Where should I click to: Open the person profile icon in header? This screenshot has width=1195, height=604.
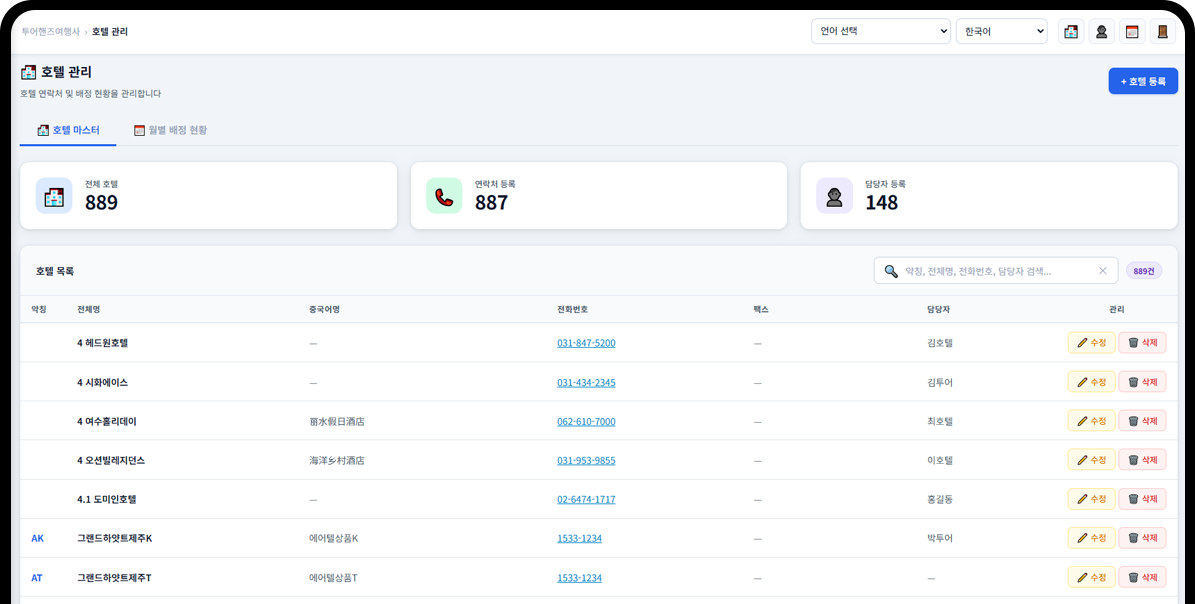(x=1101, y=32)
